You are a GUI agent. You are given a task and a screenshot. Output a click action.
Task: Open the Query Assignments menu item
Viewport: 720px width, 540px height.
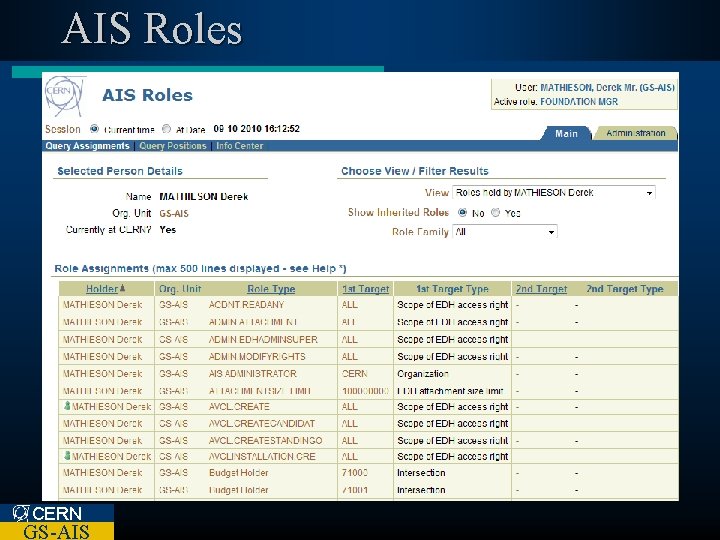tap(87, 146)
